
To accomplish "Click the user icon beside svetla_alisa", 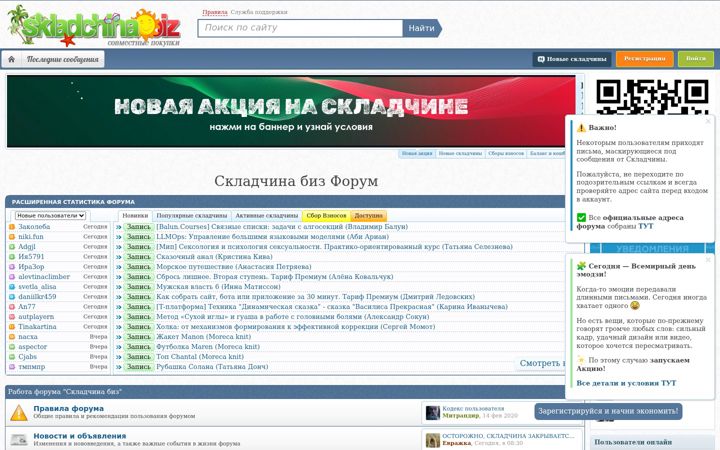I will point(12,287).
